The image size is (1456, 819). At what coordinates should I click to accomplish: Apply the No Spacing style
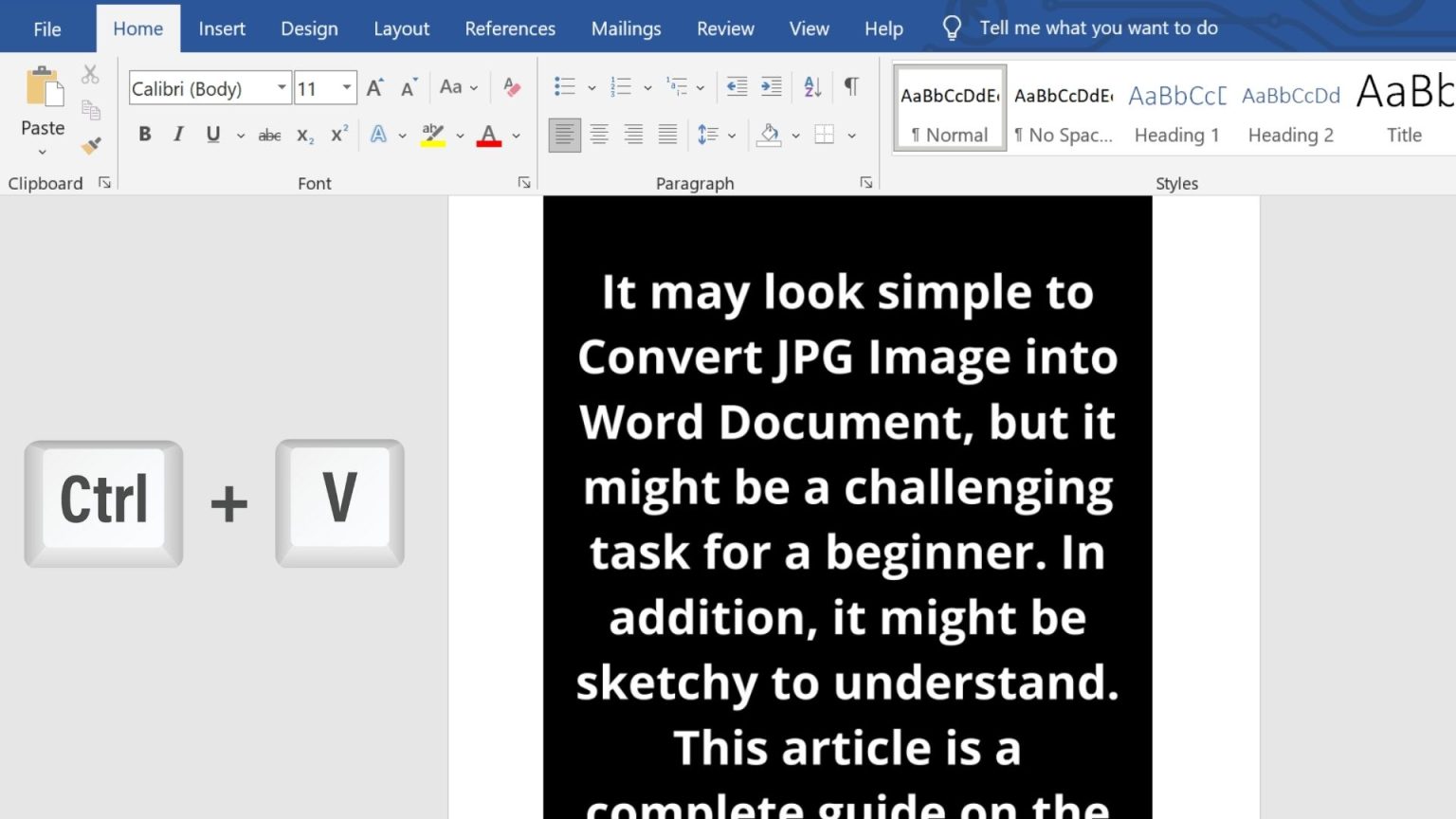point(1064,108)
